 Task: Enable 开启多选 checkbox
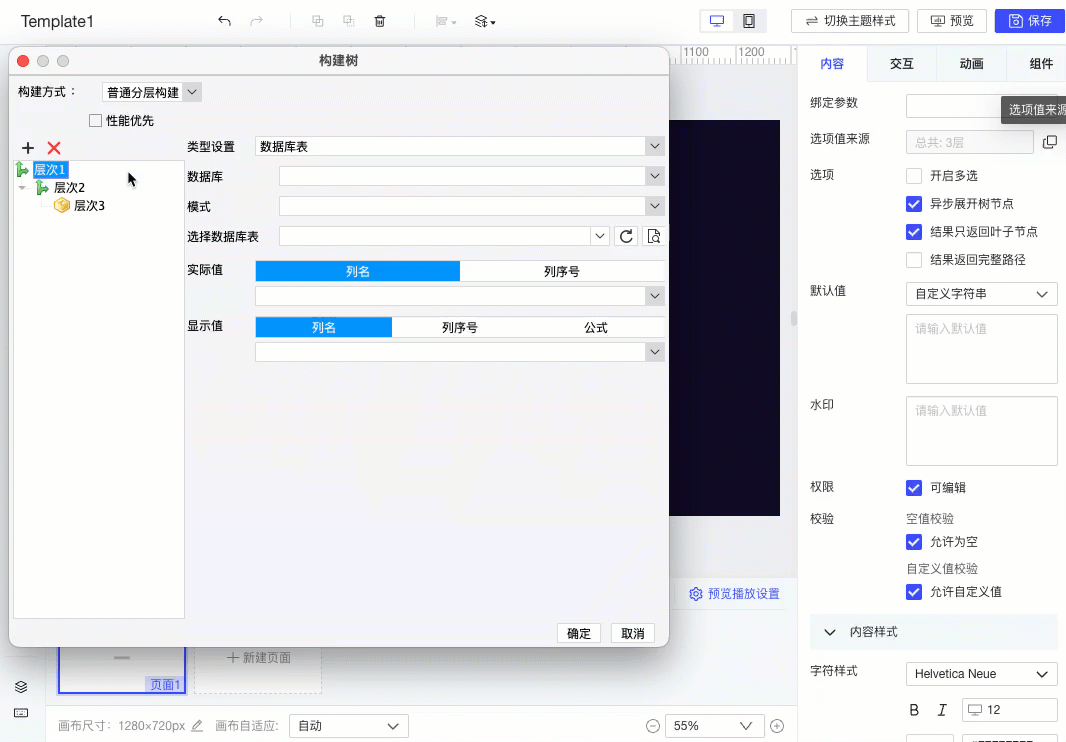914,175
